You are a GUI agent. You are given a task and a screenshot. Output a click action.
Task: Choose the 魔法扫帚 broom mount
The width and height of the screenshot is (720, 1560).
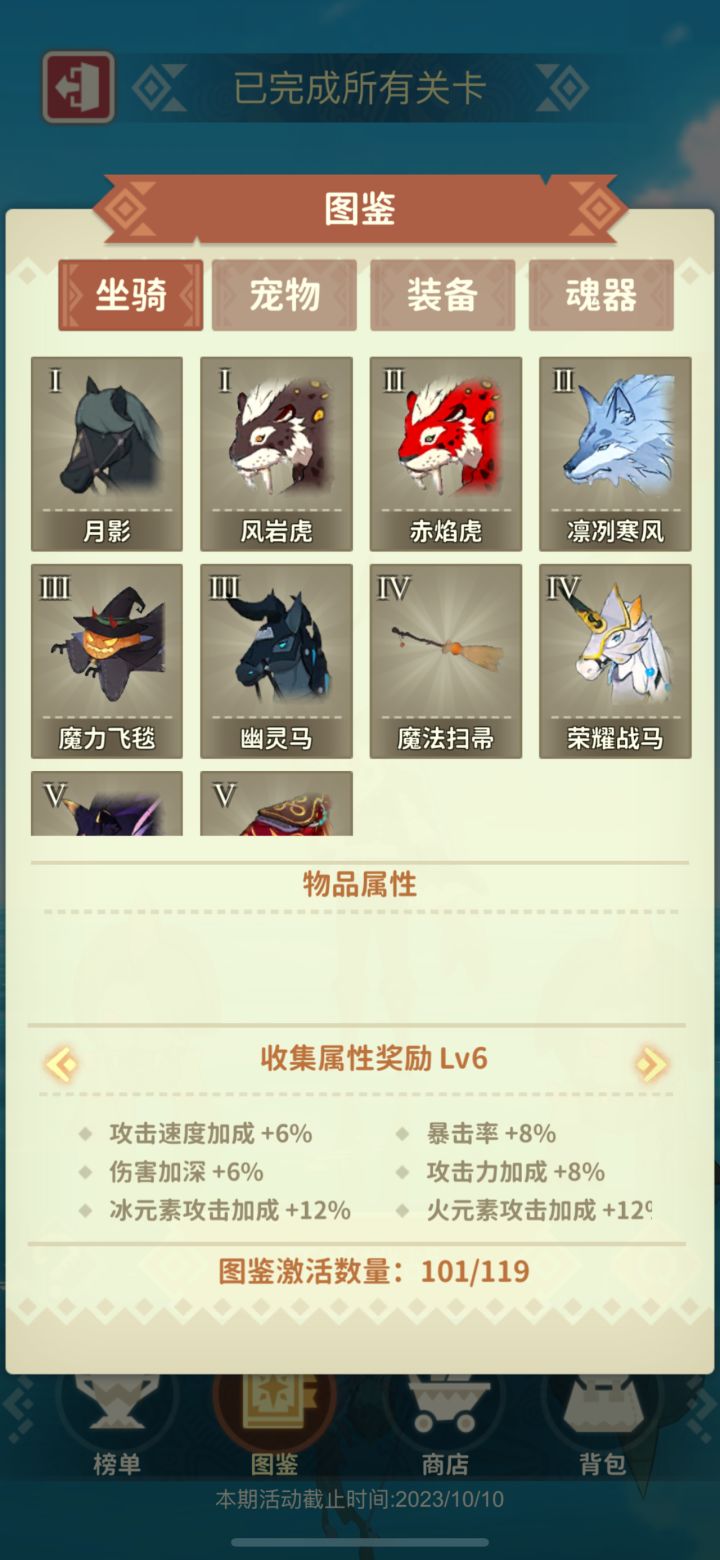click(446, 661)
